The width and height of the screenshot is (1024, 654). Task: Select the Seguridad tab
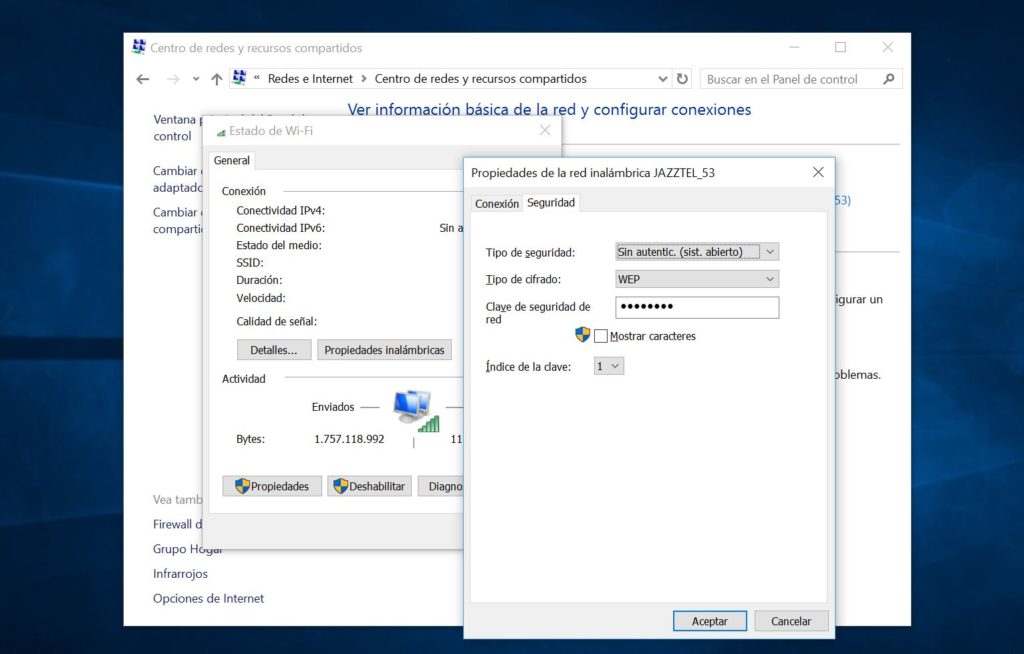(551, 203)
